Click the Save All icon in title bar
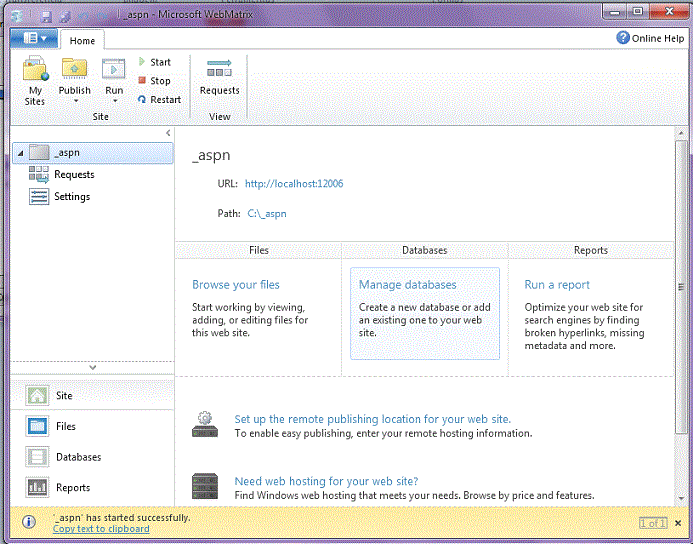The image size is (693, 544). [65, 16]
